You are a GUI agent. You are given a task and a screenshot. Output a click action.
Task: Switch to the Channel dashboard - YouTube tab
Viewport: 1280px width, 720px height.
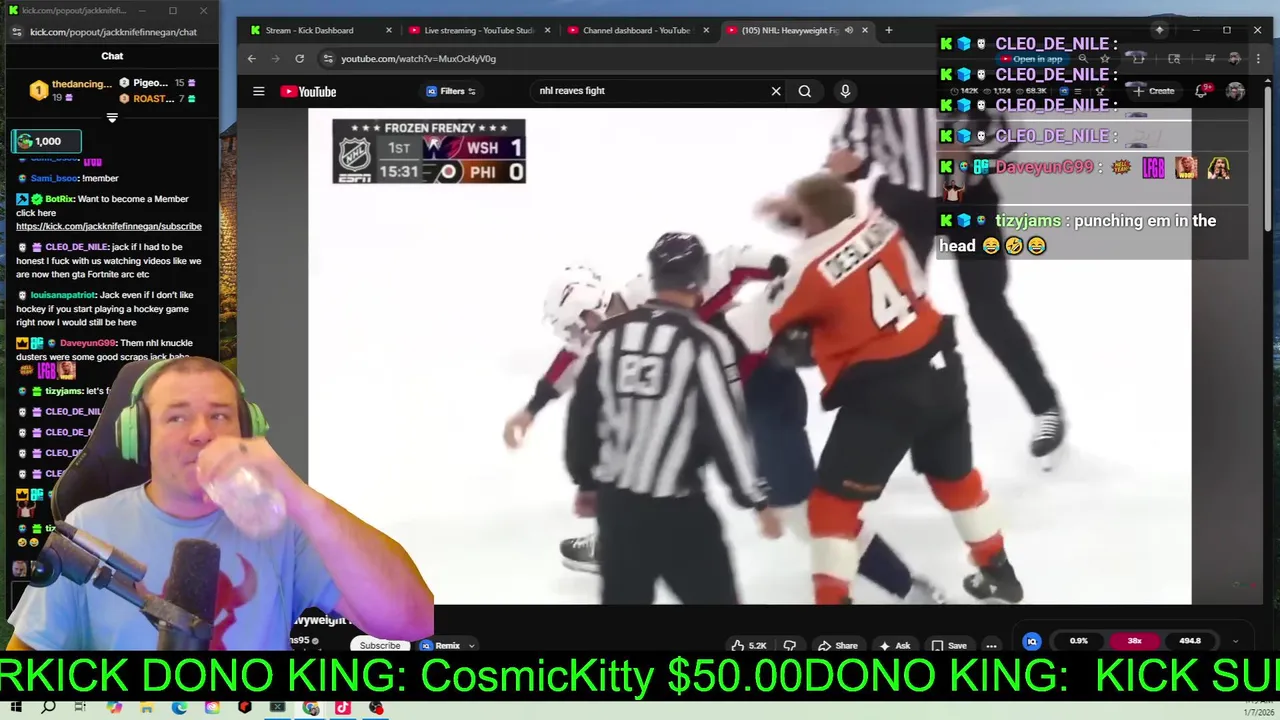click(636, 30)
